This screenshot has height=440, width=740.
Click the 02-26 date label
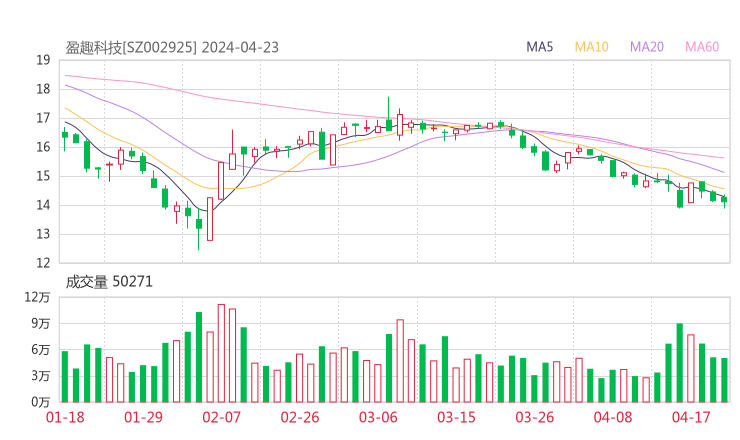coord(300,417)
